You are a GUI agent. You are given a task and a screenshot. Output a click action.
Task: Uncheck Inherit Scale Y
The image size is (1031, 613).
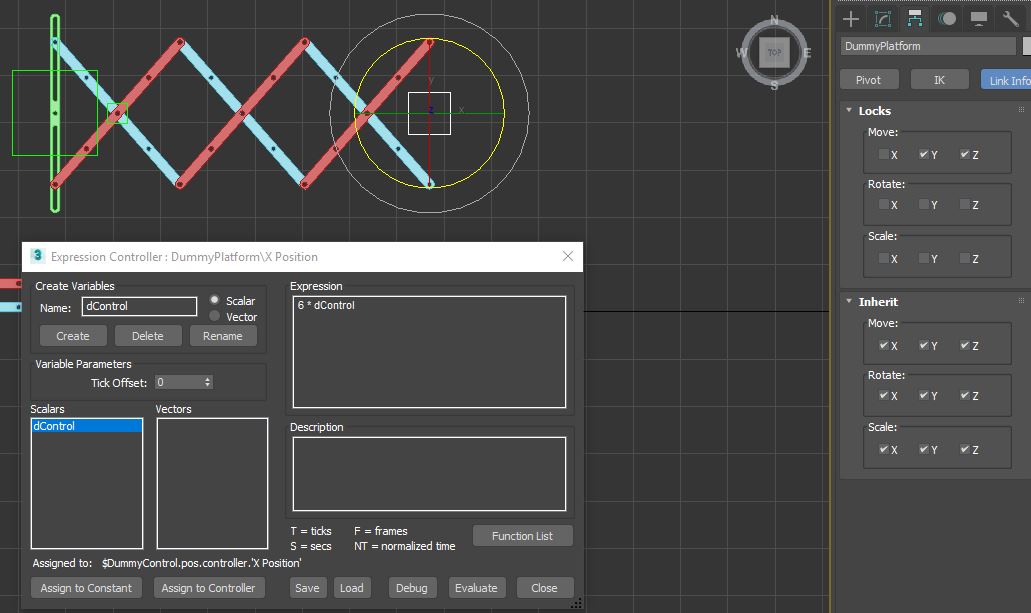[x=924, y=449]
